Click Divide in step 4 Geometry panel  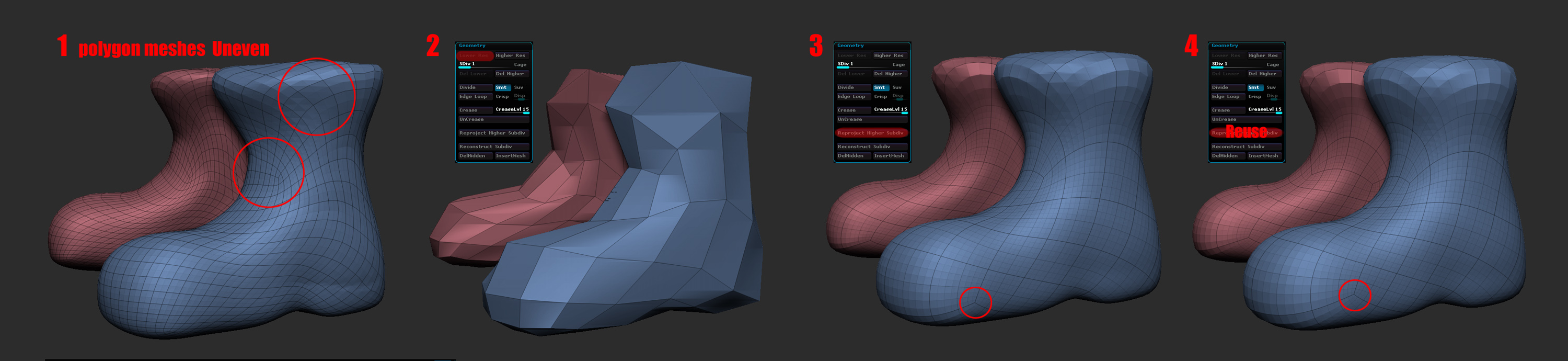coord(1228,88)
